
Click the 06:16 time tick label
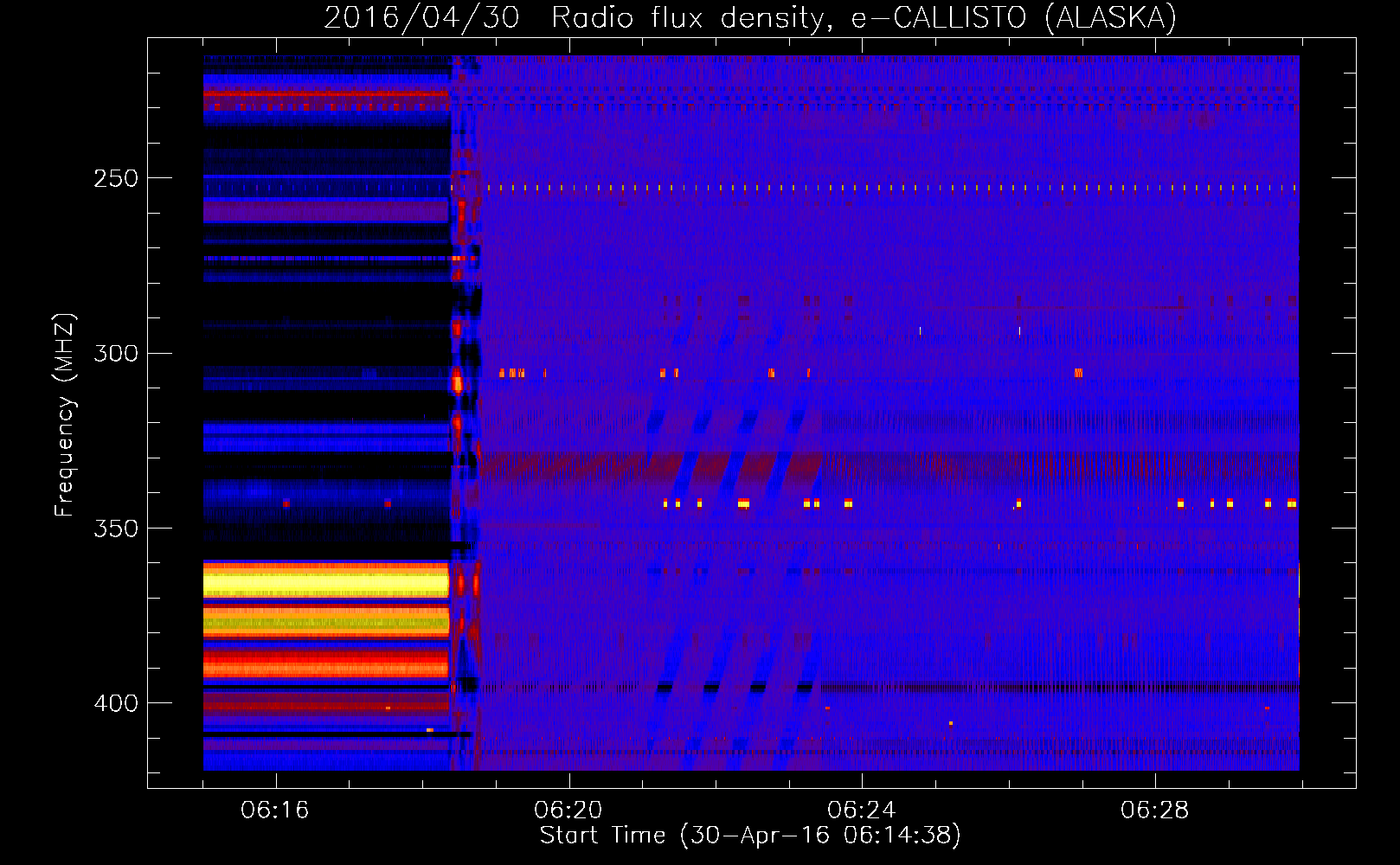[275, 811]
